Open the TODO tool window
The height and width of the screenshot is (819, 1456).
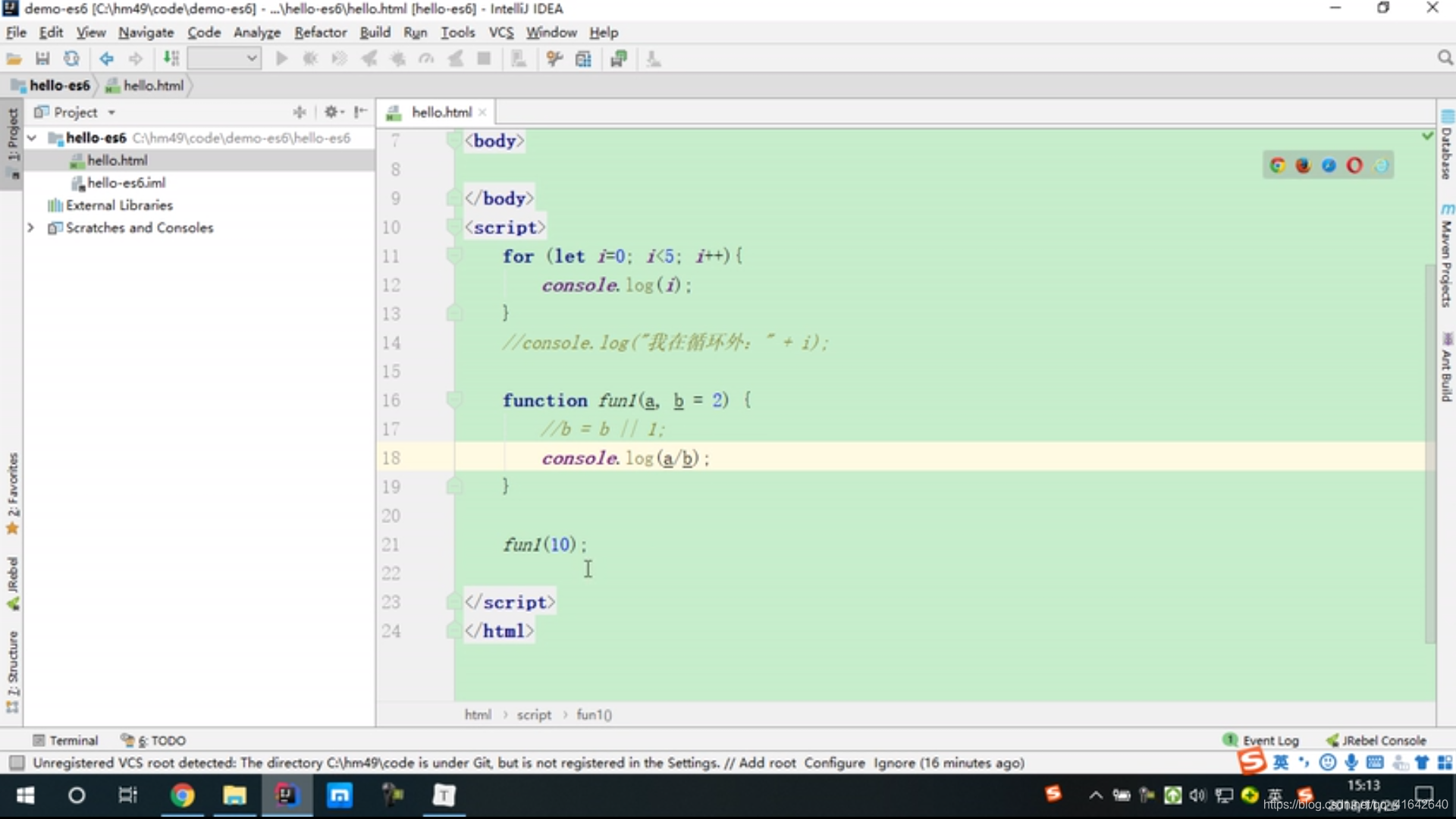coord(154,740)
